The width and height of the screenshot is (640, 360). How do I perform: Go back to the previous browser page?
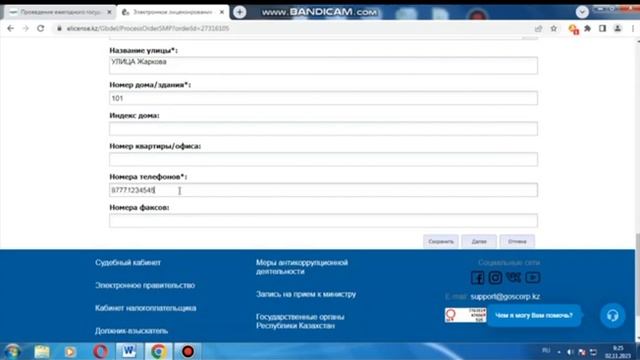tap(11, 29)
